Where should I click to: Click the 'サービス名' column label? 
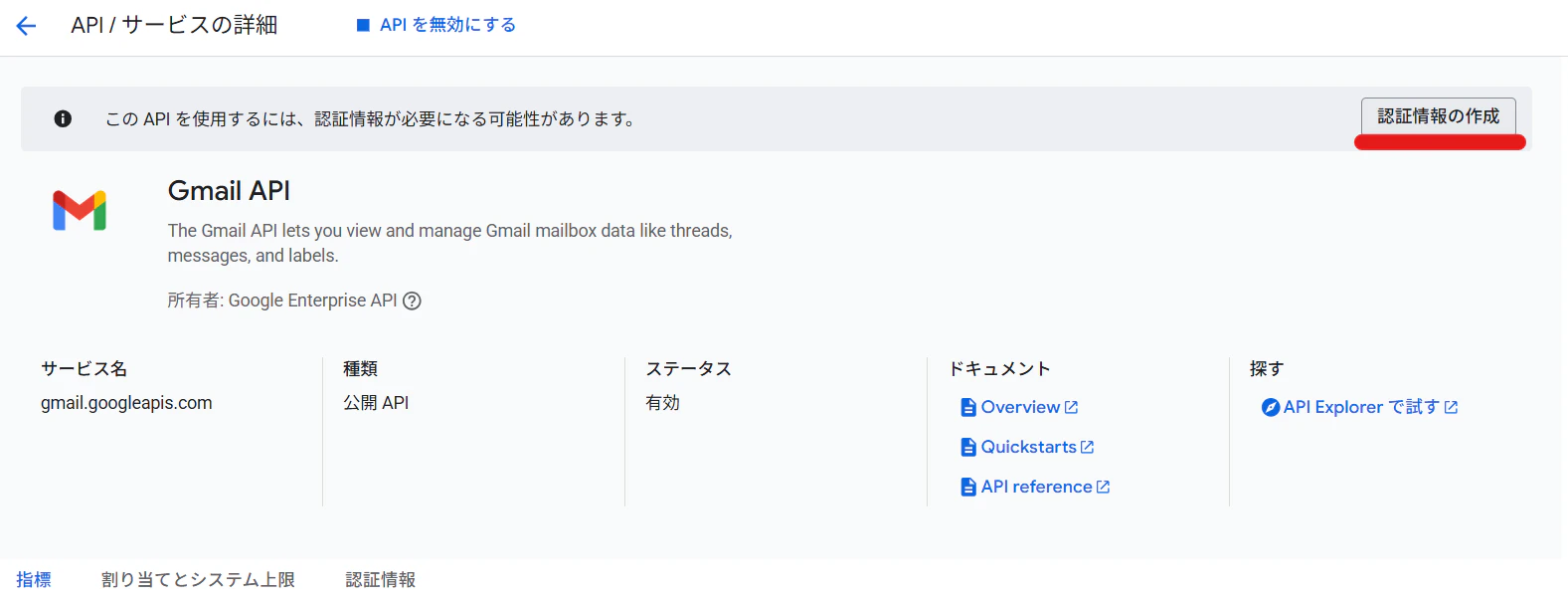(x=84, y=368)
